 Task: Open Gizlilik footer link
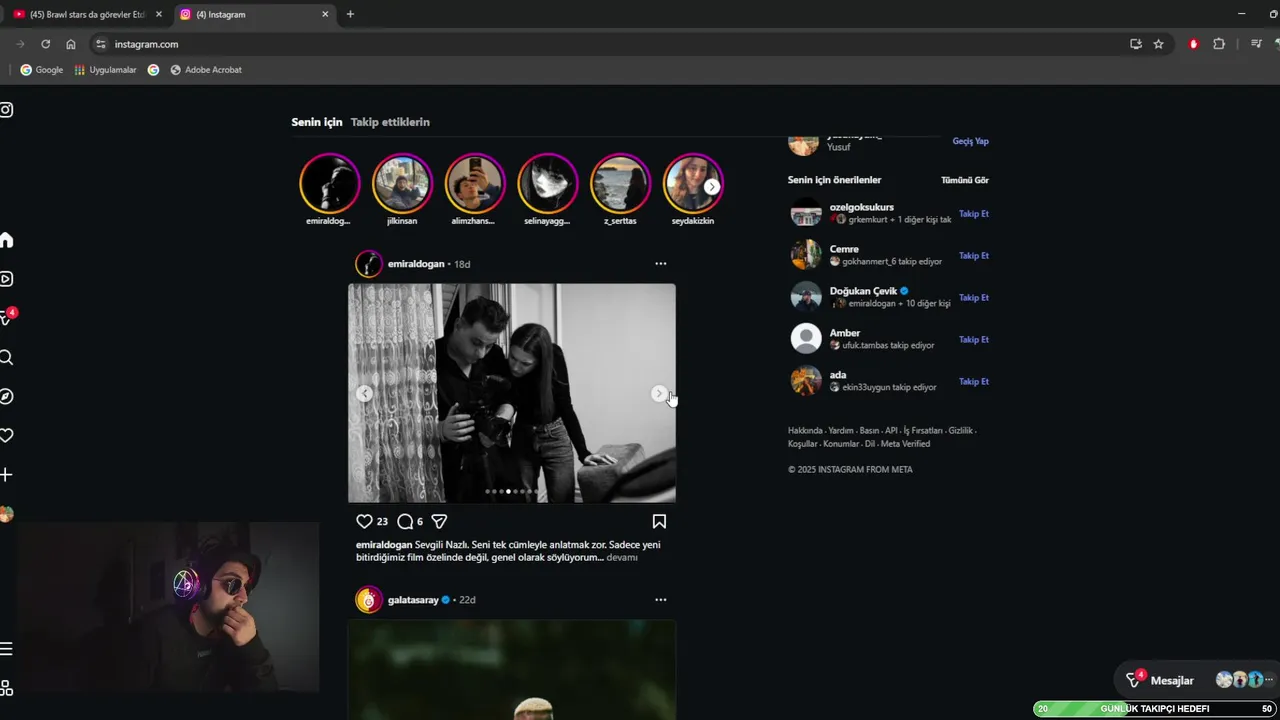960,431
